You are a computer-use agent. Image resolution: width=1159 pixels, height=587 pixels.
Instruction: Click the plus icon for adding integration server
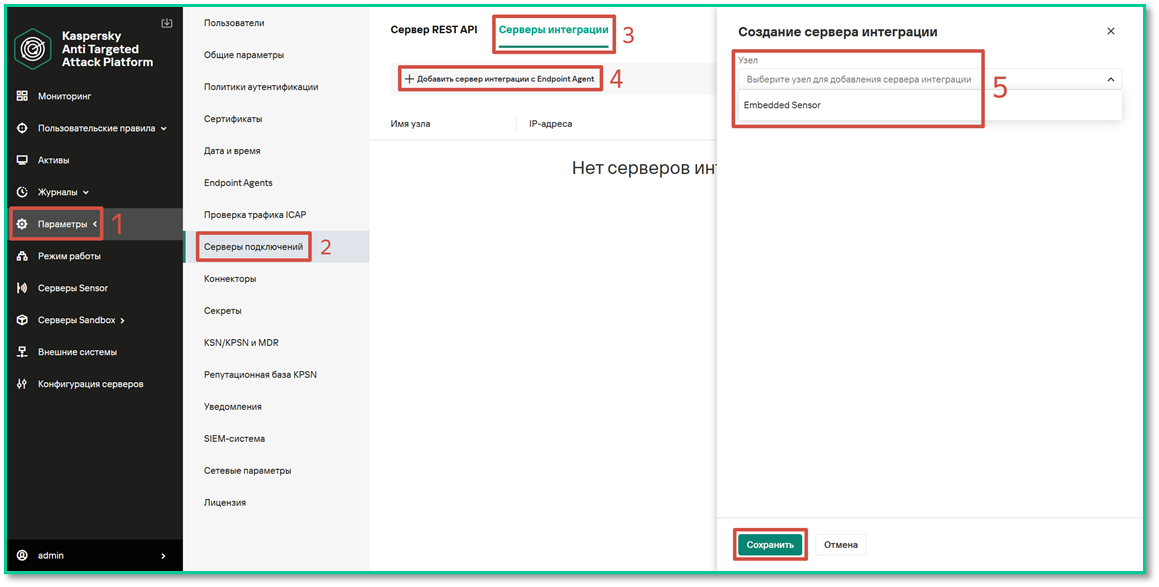tap(409, 78)
